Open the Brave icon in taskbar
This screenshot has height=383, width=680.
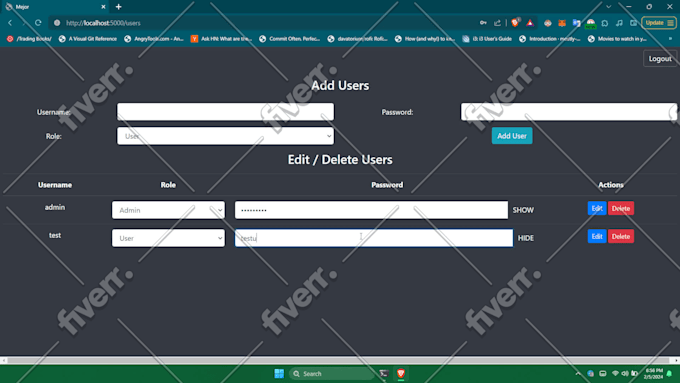(x=401, y=373)
